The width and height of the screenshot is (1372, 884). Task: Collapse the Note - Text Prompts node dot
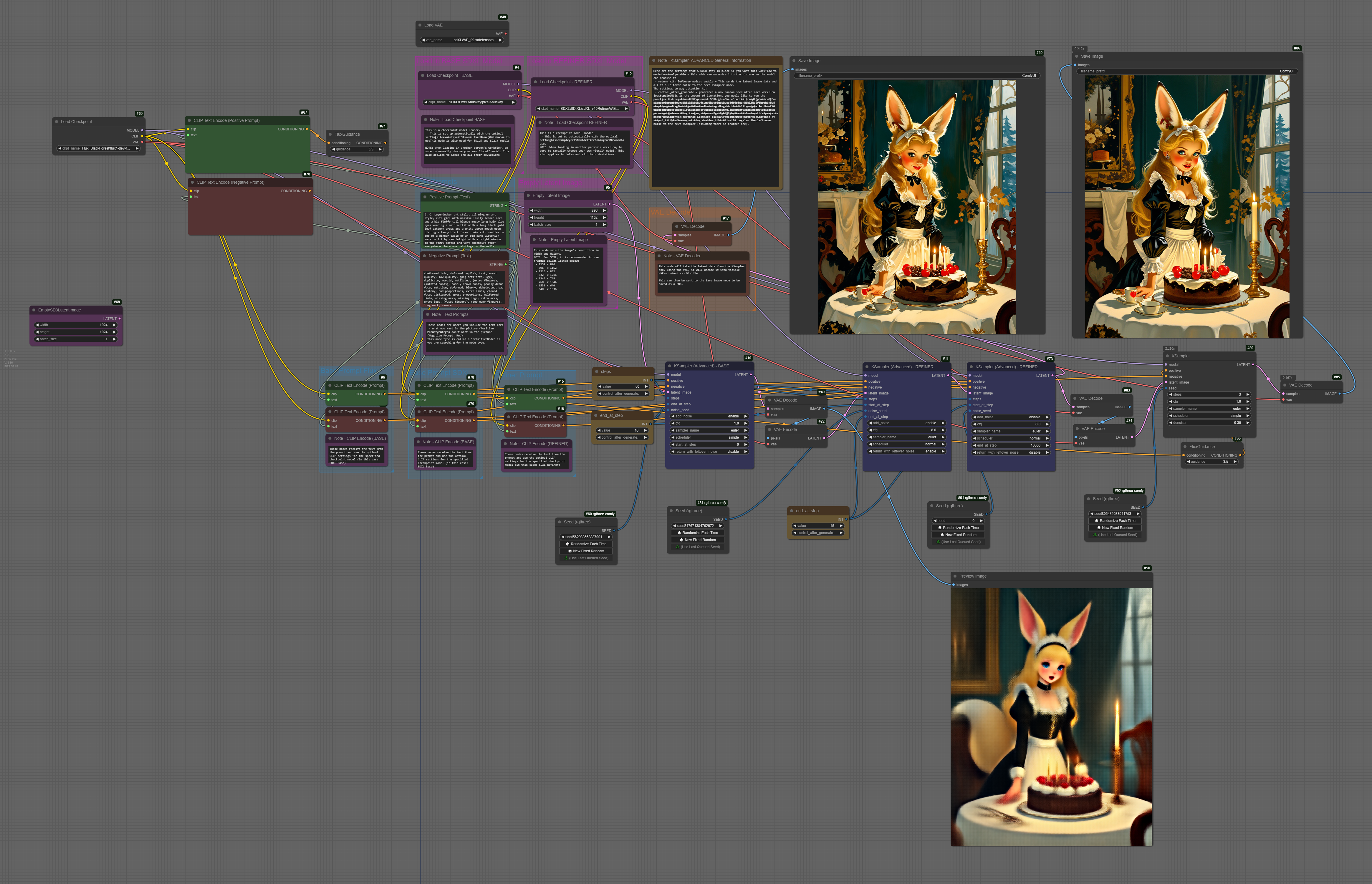click(x=427, y=315)
